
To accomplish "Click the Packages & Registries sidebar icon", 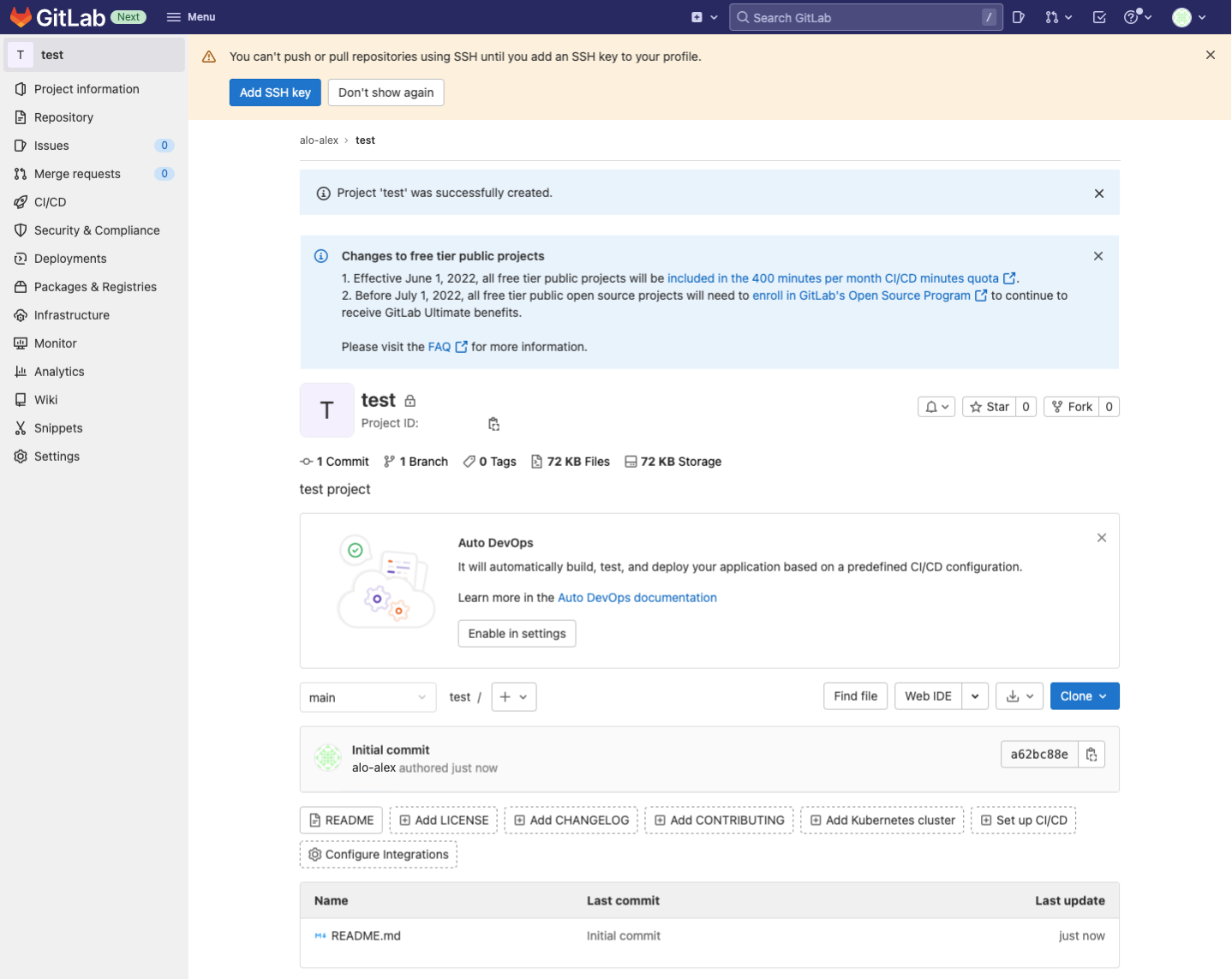I will pyautogui.click(x=21, y=287).
